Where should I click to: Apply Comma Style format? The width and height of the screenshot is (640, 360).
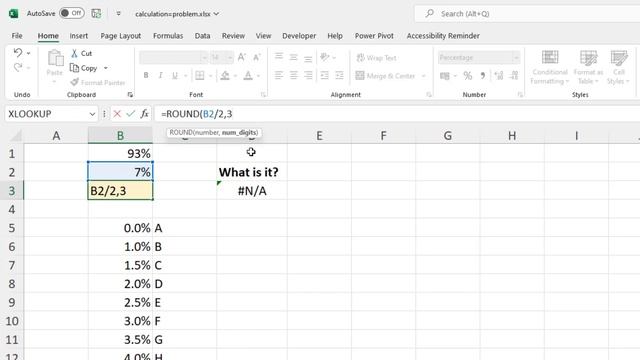click(482, 76)
